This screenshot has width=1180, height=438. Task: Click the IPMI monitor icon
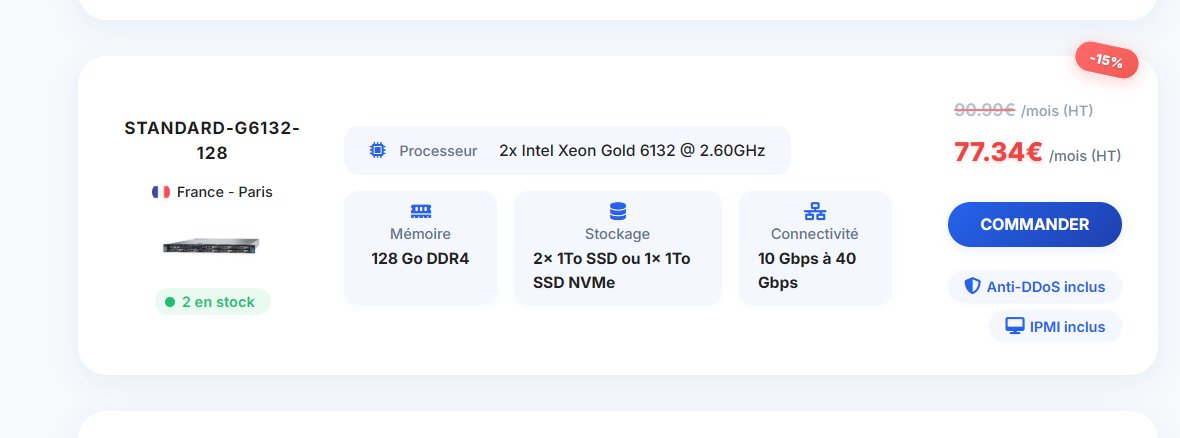pos(1014,326)
